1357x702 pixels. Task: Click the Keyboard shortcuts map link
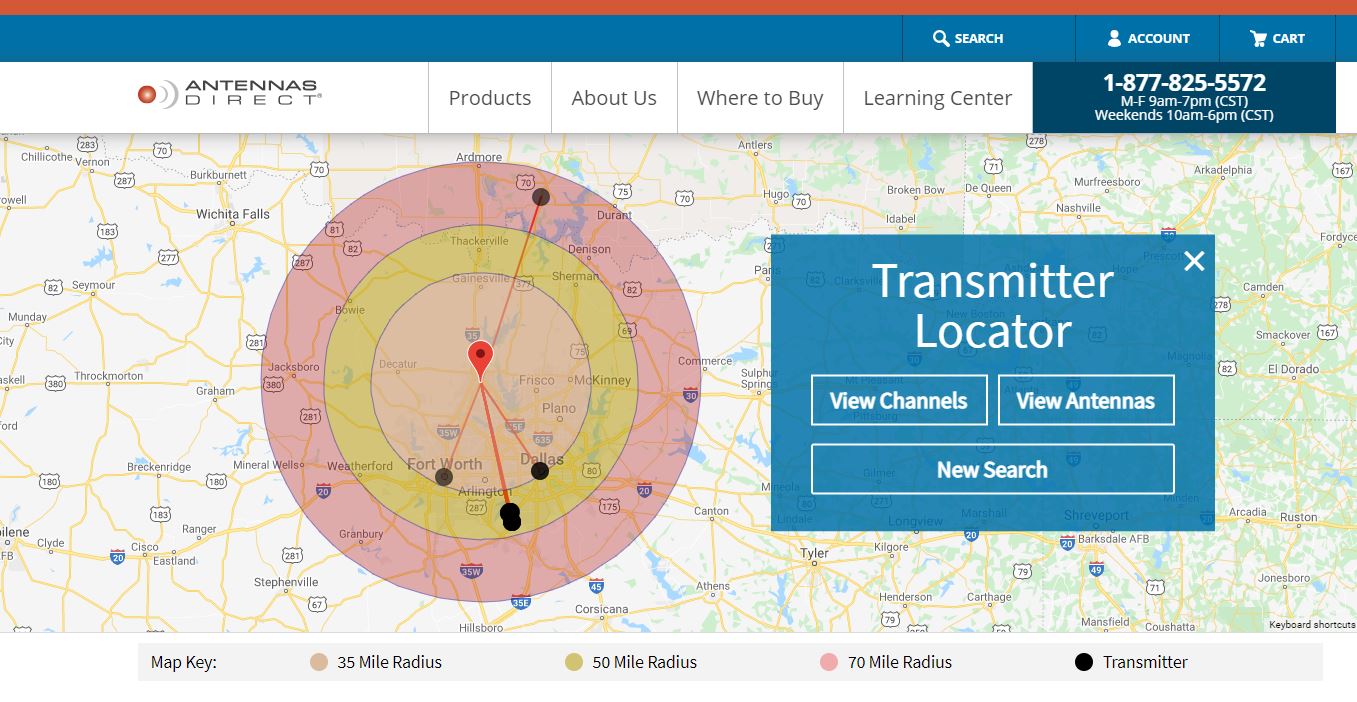click(x=1312, y=625)
